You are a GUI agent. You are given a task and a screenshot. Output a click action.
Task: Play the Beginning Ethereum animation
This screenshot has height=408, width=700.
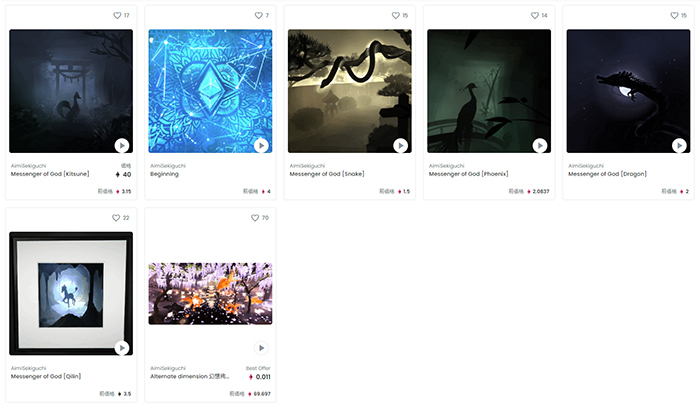[261, 146]
